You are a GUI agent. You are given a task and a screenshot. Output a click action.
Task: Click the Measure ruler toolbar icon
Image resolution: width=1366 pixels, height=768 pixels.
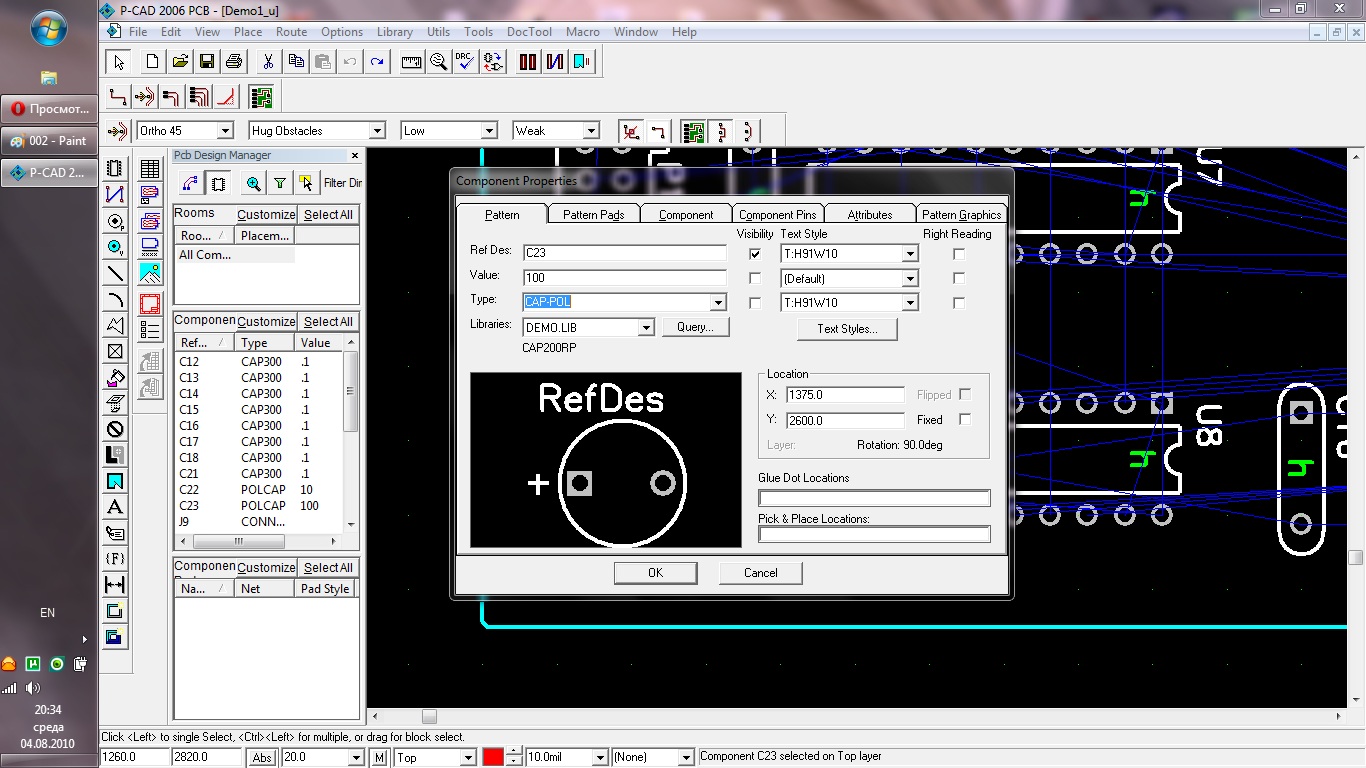pos(411,62)
